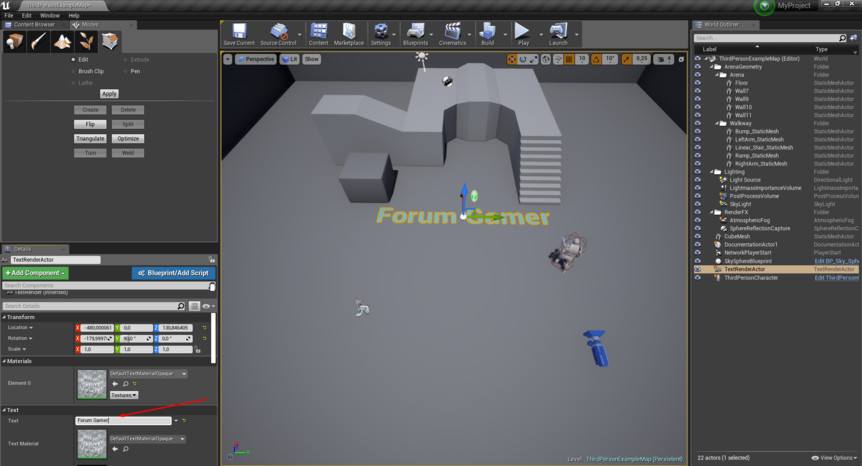Click Element 0 material thumbnail
Image resolution: width=862 pixels, height=466 pixels.
pyautogui.click(x=92, y=384)
